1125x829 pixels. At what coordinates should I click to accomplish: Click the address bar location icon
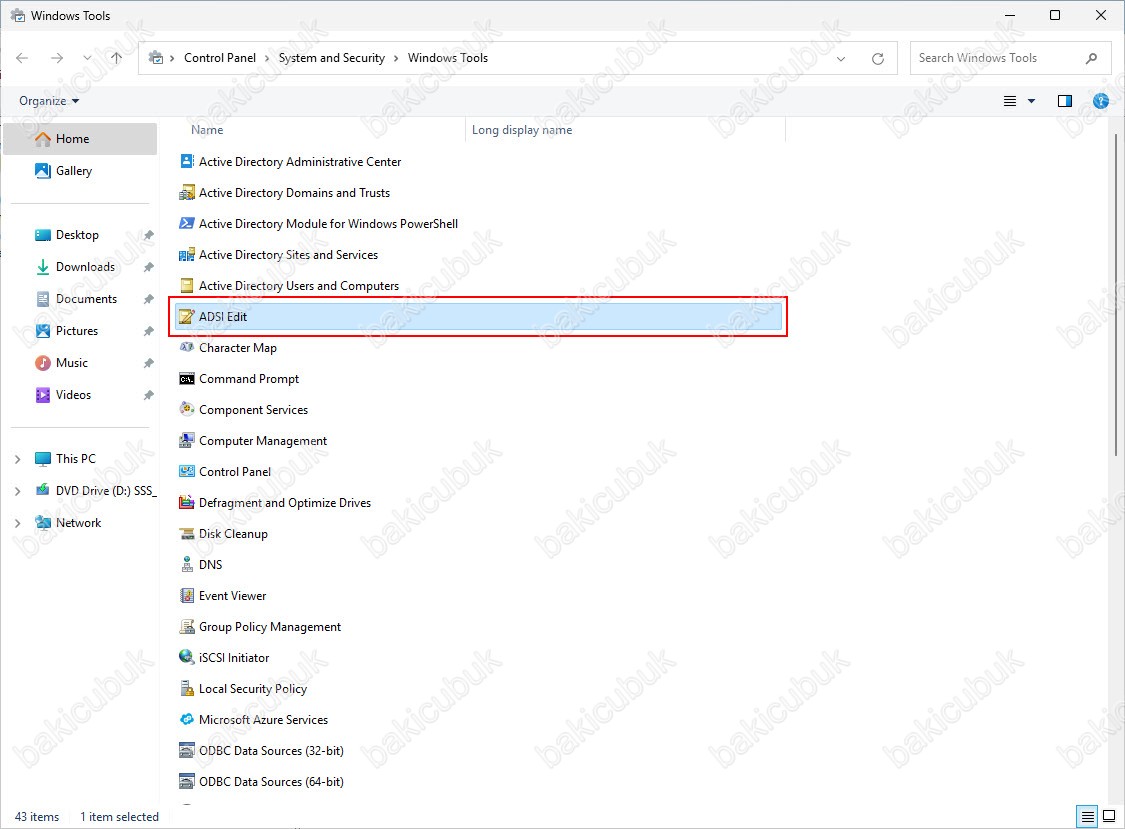tap(156, 58)
